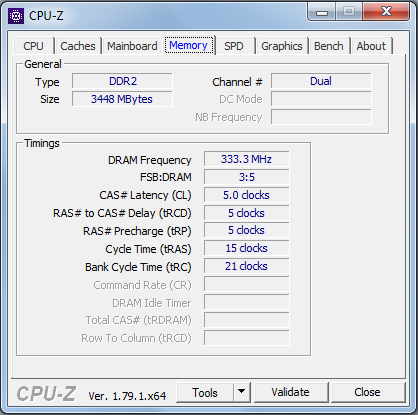
Task: Click the RAS# Precharge (tRP) label
Action: [x=137, y=231]
